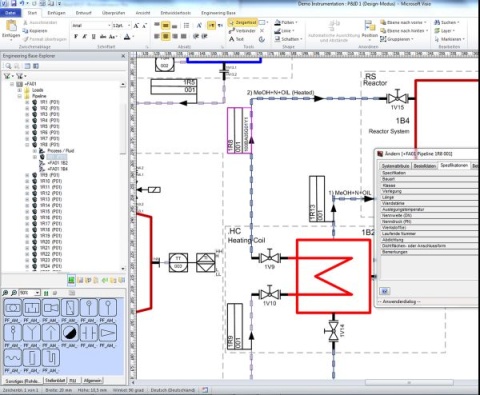This screenshot has width=480, height=395.
Task: Open the Einfügen ribbon tab
Action: coord(56,13)
